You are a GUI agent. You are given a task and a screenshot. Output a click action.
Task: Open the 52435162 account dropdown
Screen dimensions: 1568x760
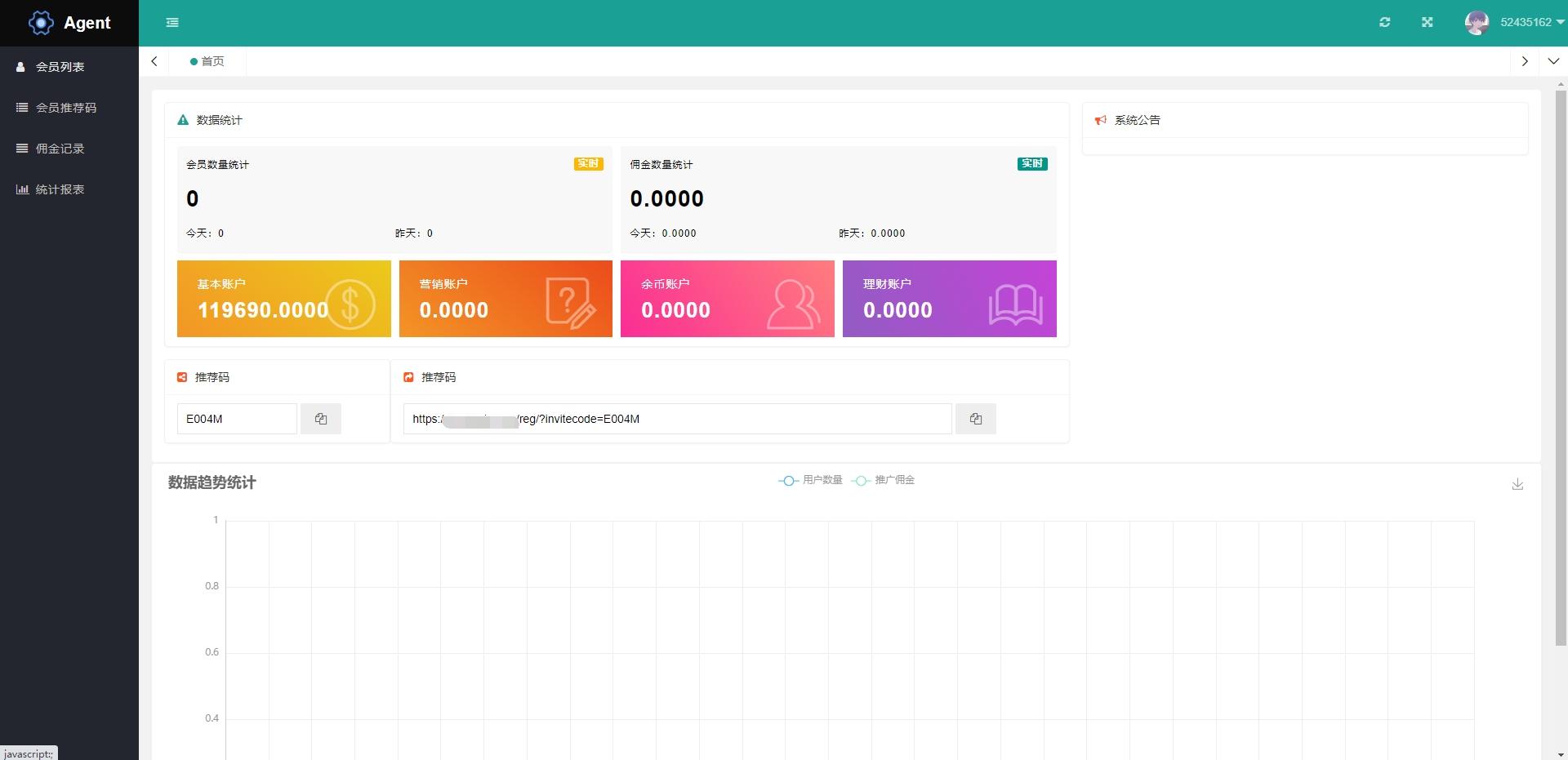[1532, 22]
